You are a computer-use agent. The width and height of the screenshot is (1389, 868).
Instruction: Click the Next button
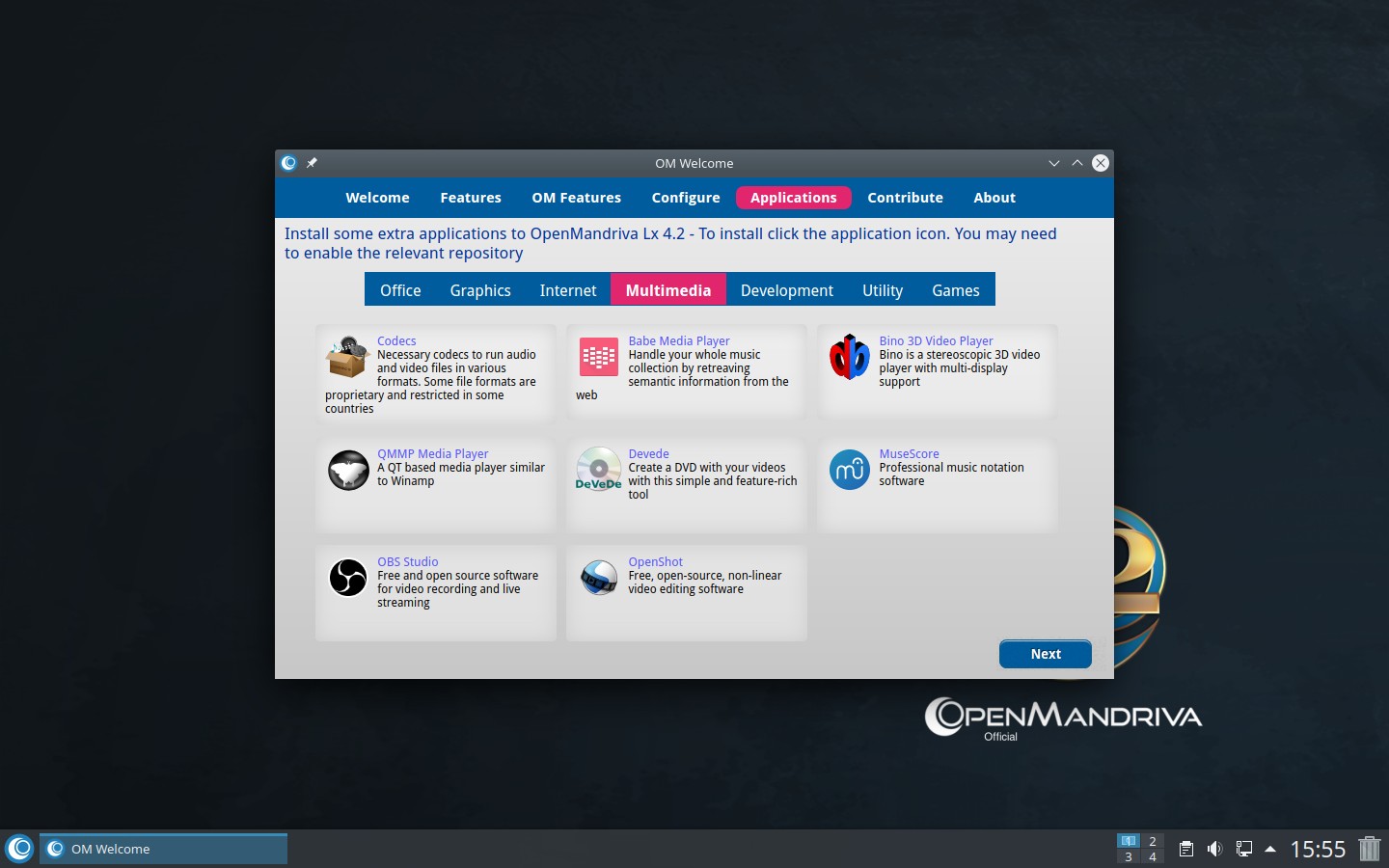pos(1046,654)
